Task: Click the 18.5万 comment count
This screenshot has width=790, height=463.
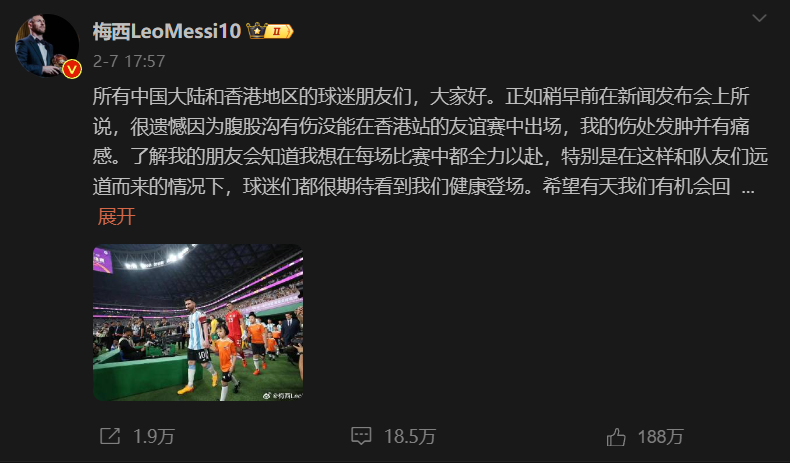Action: [410, 436]
